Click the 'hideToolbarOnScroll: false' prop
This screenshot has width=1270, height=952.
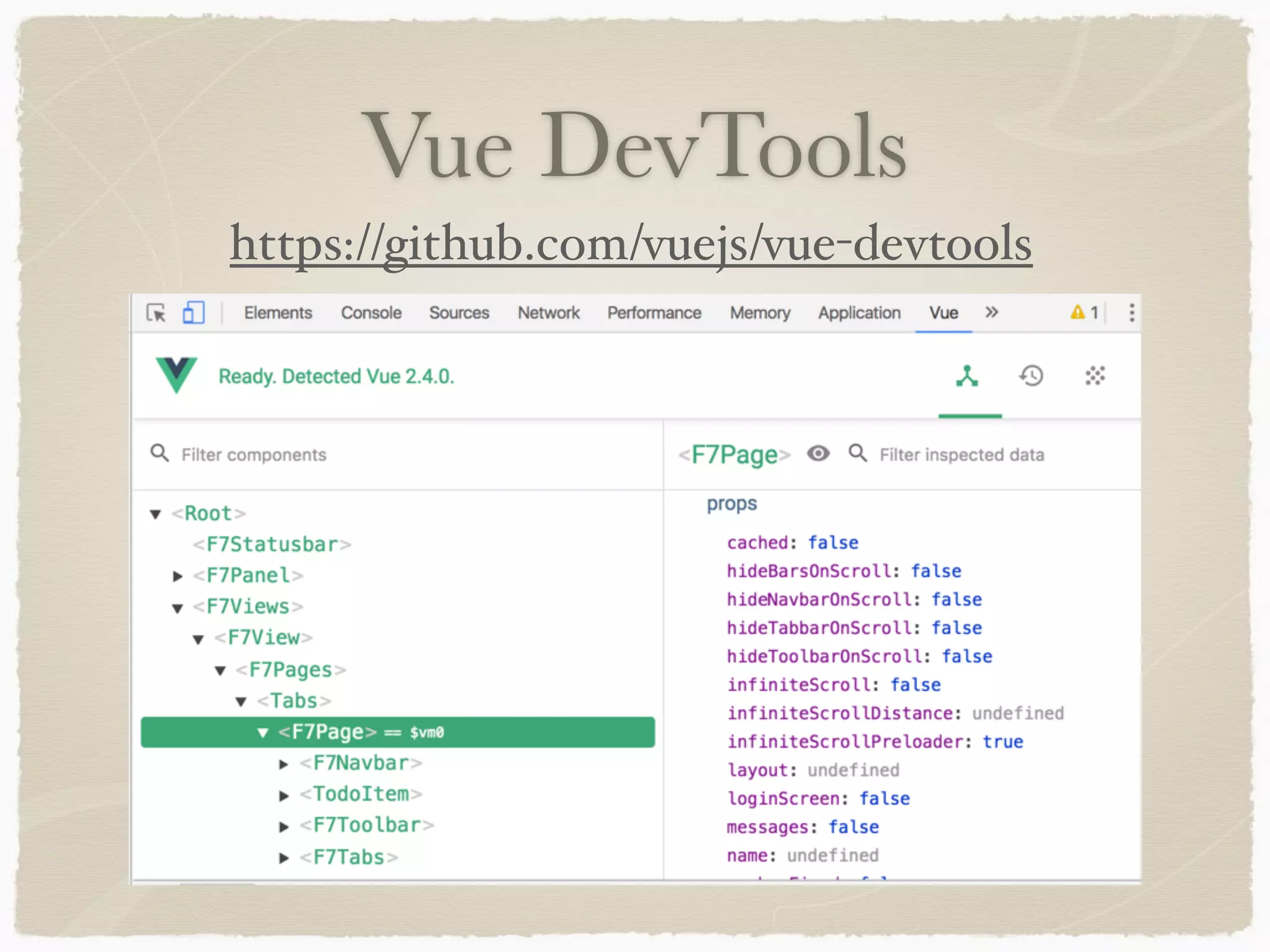tap(859, 656)
